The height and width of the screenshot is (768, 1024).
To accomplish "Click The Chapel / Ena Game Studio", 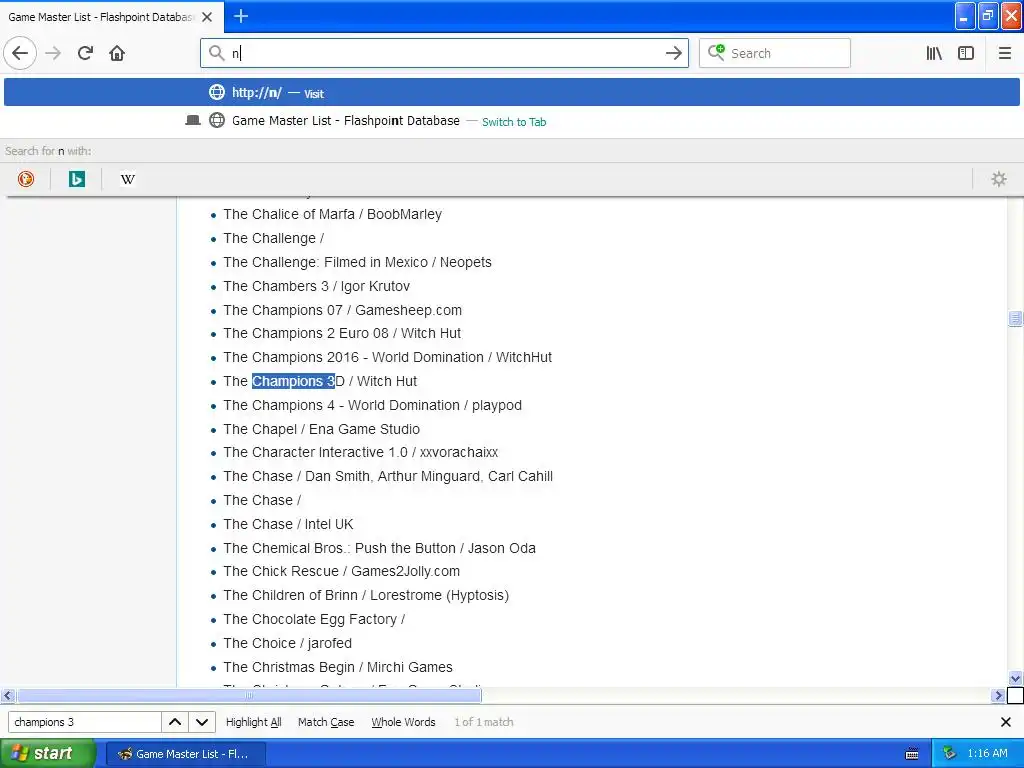I will point(321,429).
